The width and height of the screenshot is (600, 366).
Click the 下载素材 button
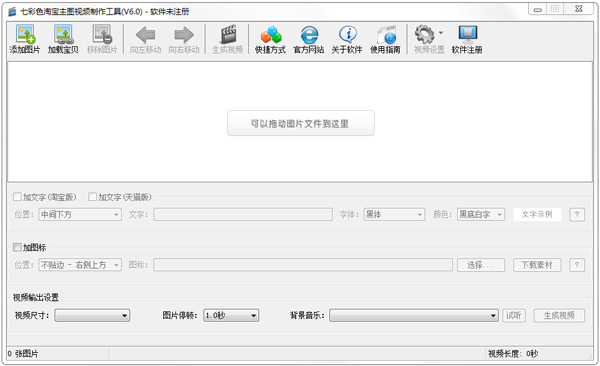537,265
